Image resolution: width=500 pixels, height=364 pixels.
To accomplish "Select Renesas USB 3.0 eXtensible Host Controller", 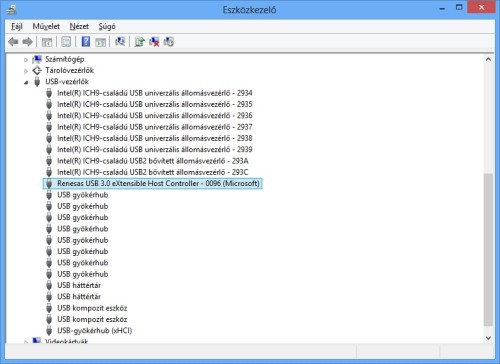I will pos(158,184).
